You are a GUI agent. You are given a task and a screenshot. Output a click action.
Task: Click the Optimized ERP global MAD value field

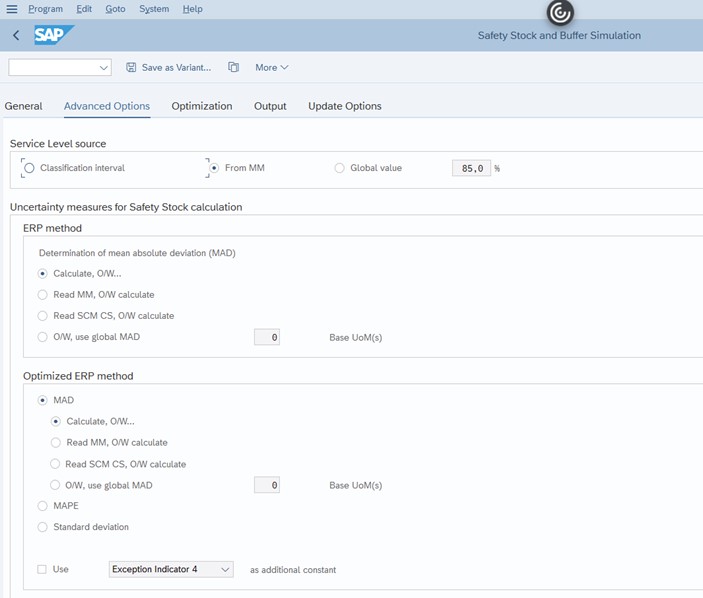(x=267, y=485)
